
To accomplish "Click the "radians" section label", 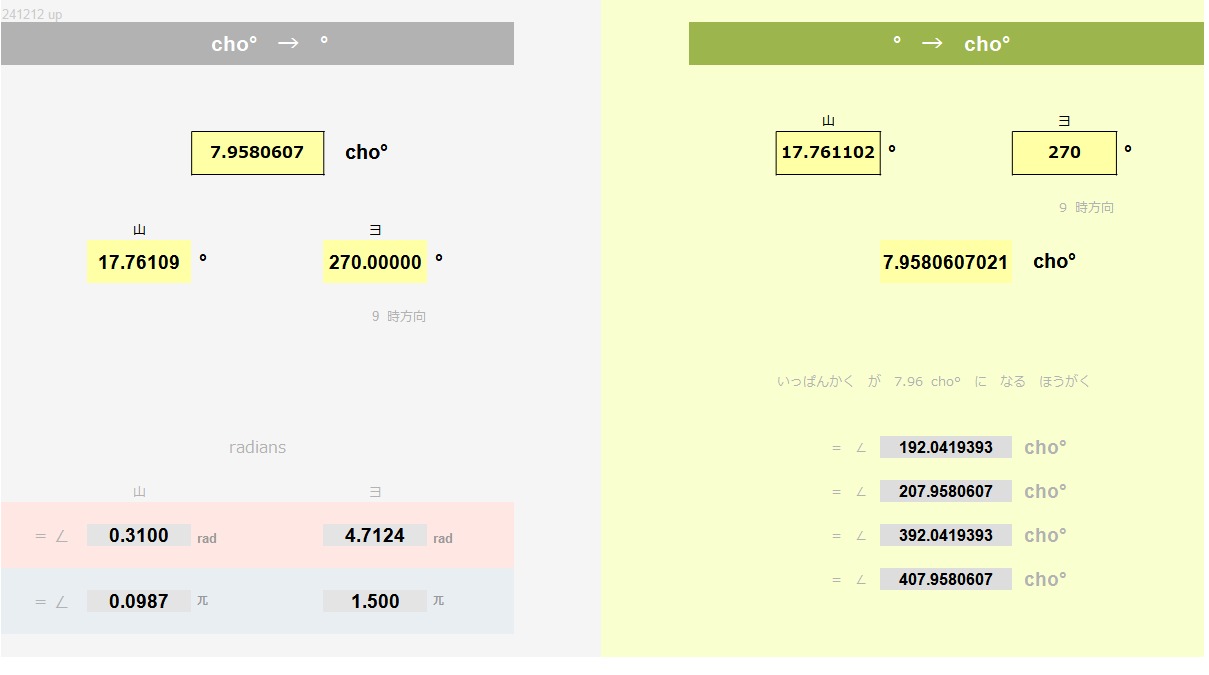I will (x=257, y=448).
